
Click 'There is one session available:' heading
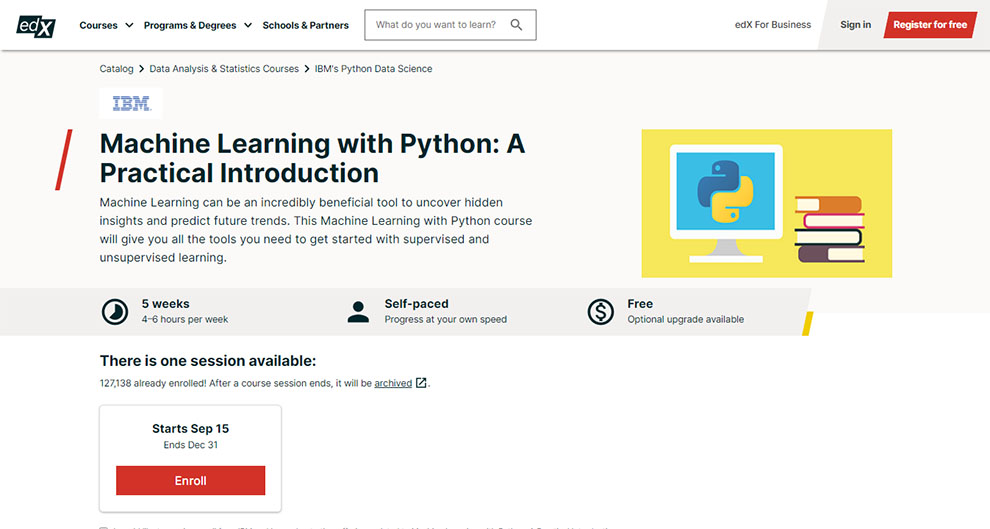click(x=208, y=361)
